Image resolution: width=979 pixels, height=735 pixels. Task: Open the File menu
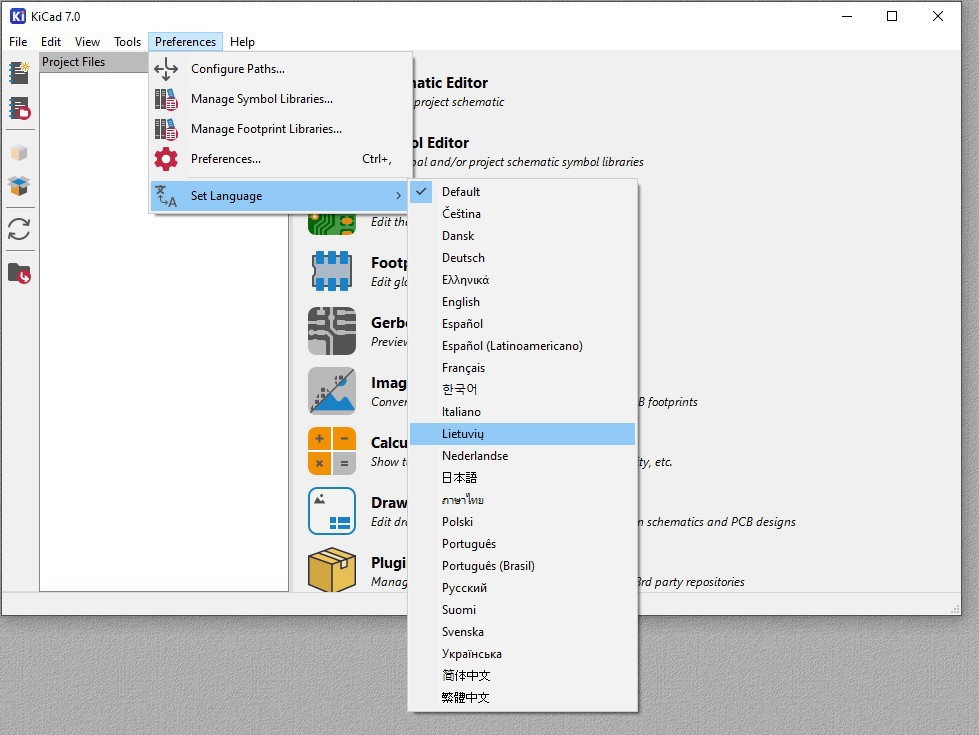tap(18, 42)
